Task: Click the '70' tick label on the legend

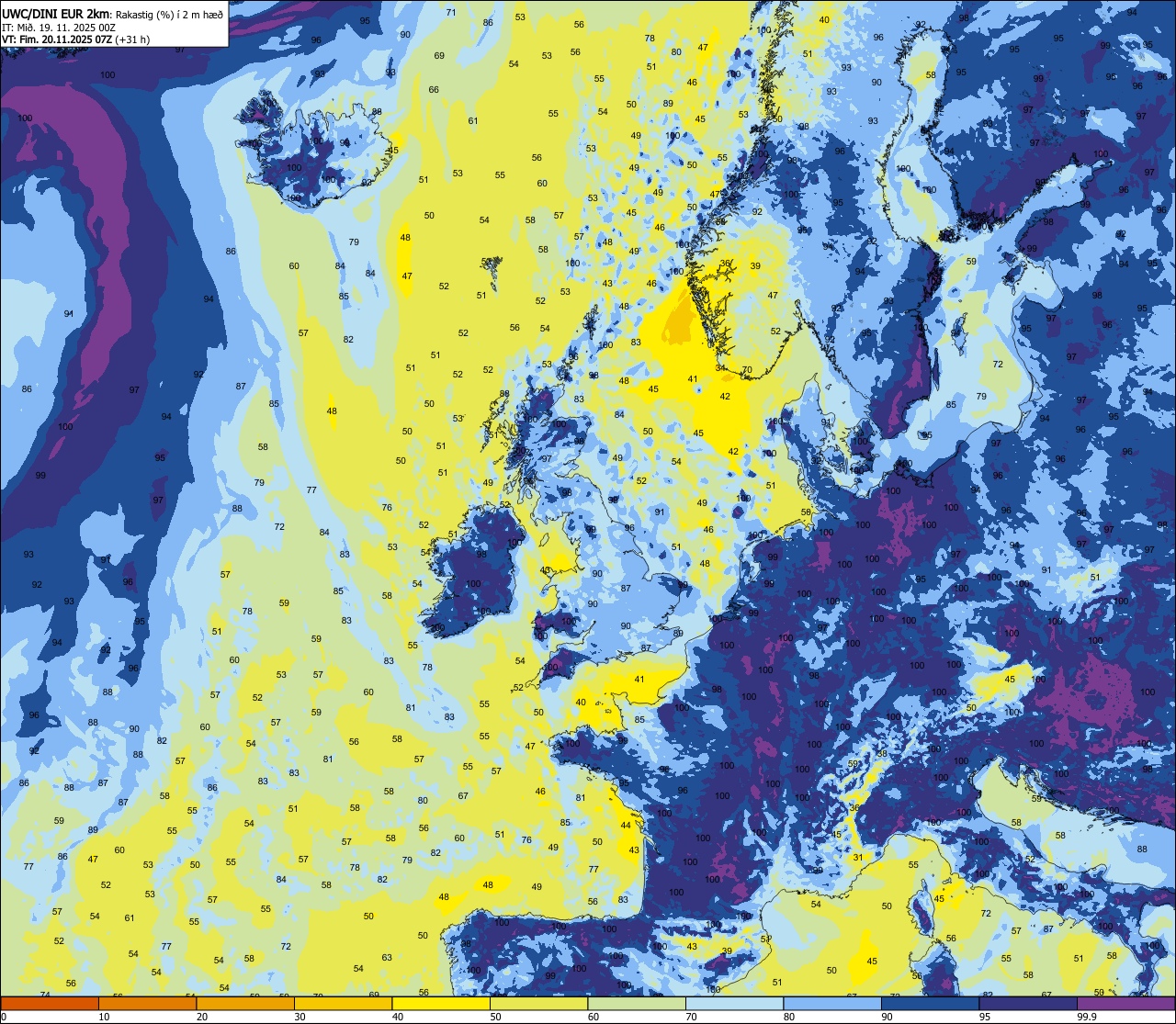Action: (691, 1017)
